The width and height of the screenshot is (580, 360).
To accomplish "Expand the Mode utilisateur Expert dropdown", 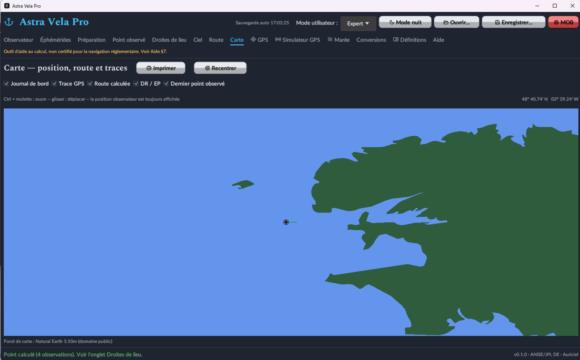I will pos(358,23).
